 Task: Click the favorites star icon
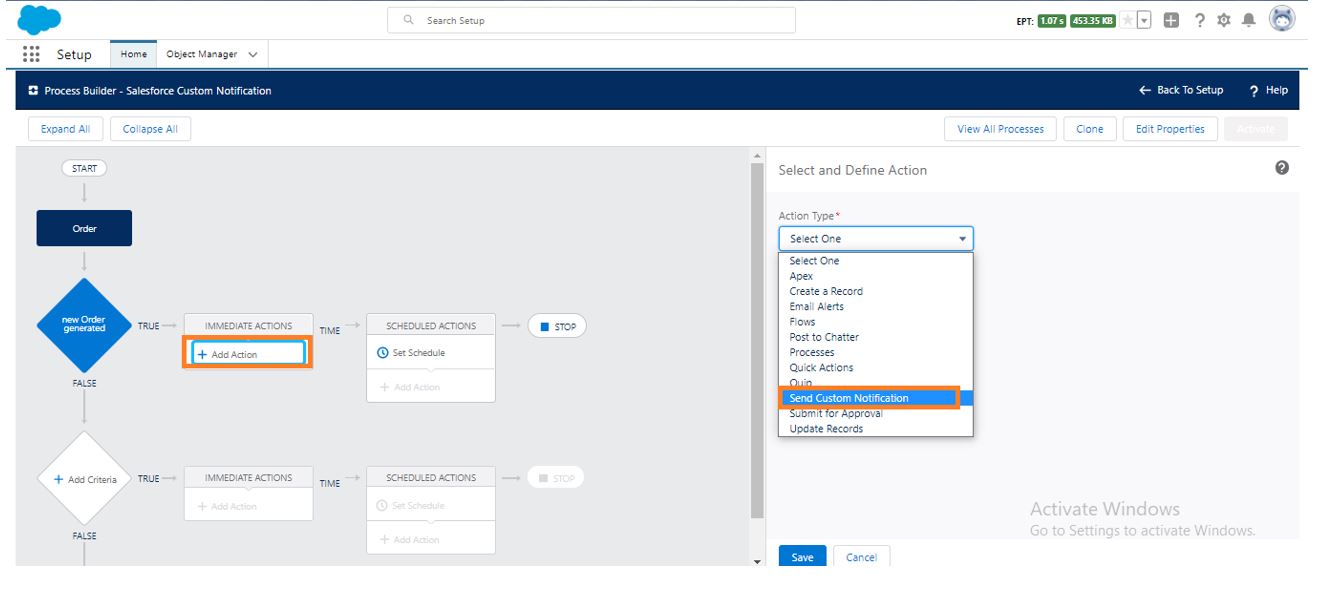(1128, 20)
